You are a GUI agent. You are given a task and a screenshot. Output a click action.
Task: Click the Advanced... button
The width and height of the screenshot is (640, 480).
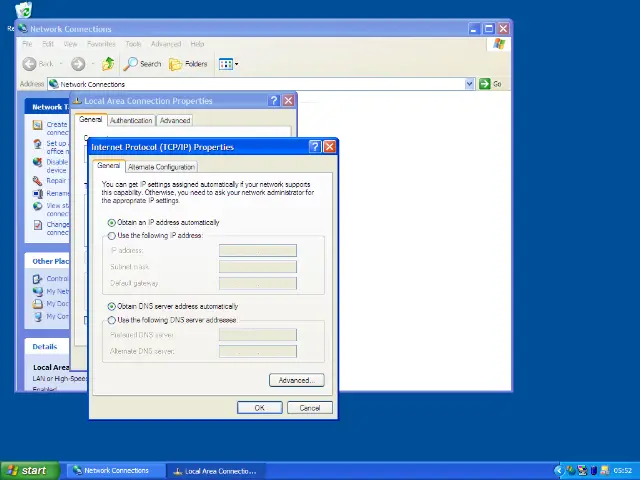(x=296, y=380)
